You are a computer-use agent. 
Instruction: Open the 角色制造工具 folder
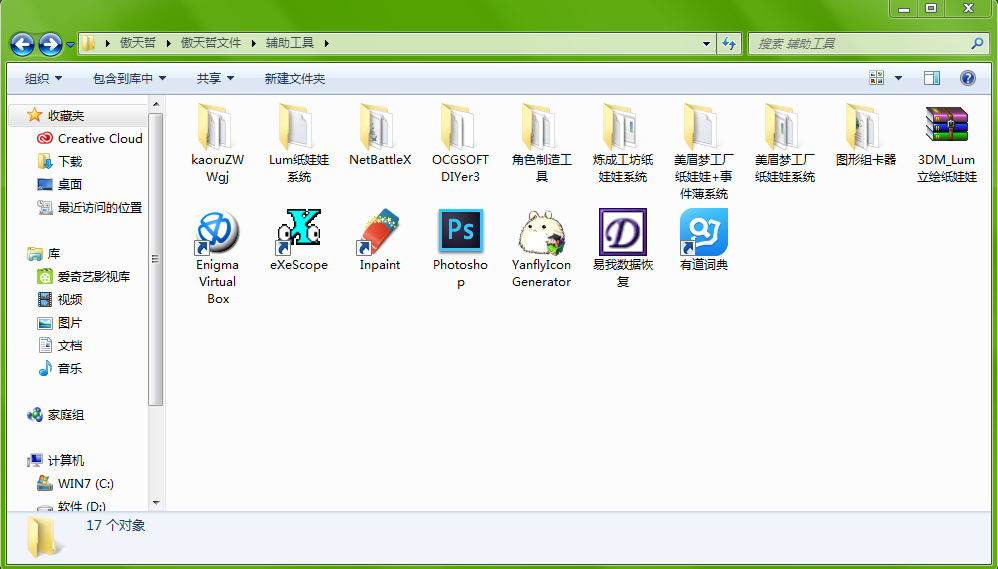click(542, 143)
